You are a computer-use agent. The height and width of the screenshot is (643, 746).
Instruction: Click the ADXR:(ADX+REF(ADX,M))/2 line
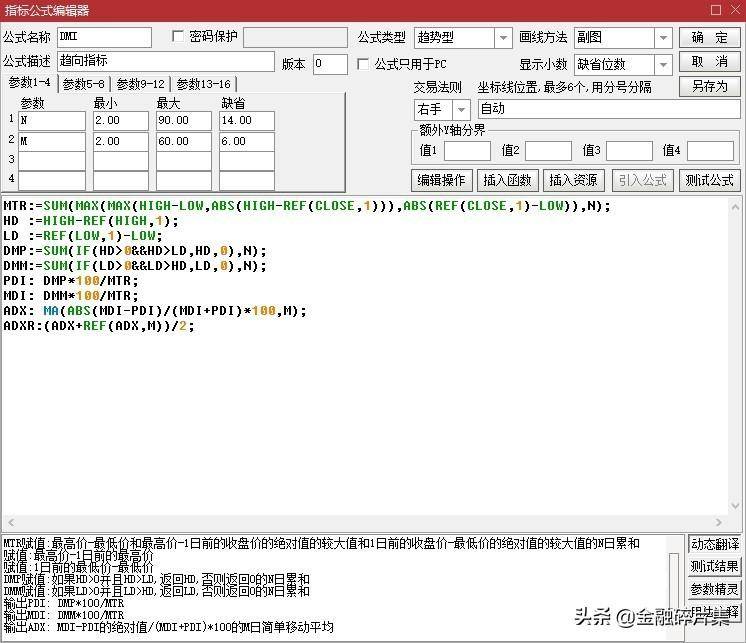pyautogui.click(x=99, y=326)
